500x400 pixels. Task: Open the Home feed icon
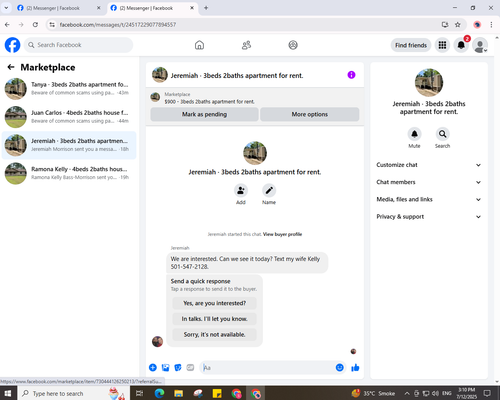pos(199,45)
